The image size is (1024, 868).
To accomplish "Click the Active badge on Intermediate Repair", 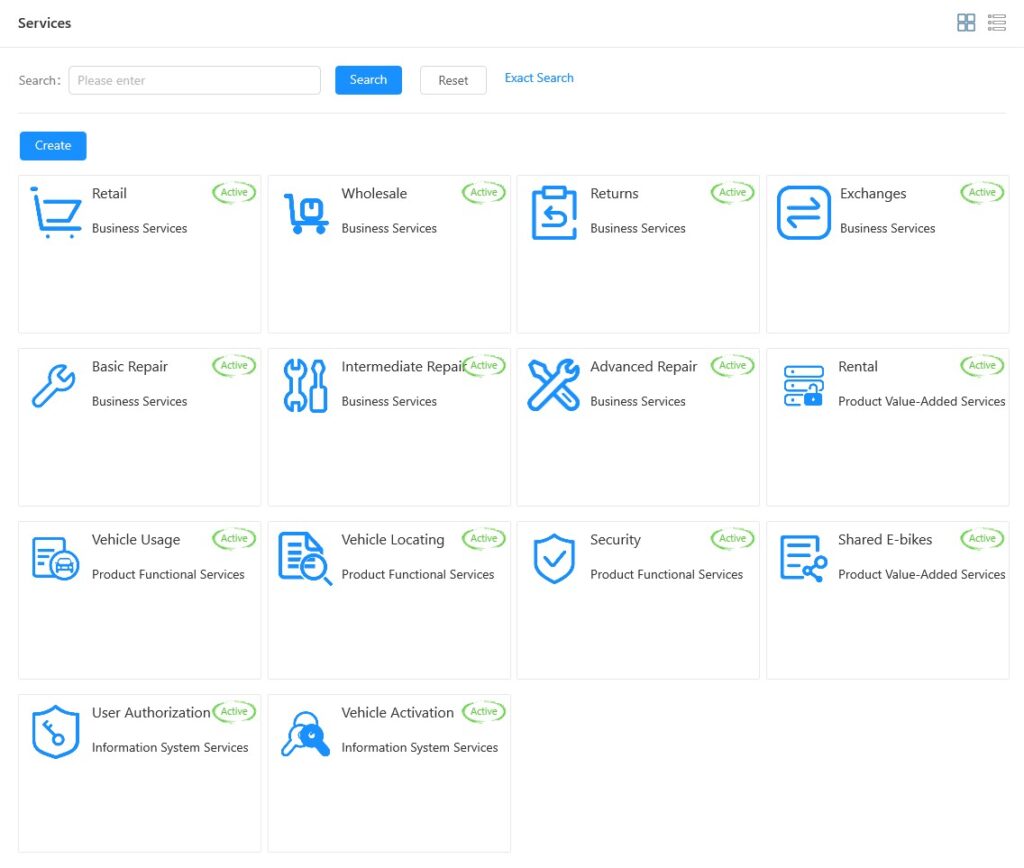I will pyautogui.click(x=483, y=366).
